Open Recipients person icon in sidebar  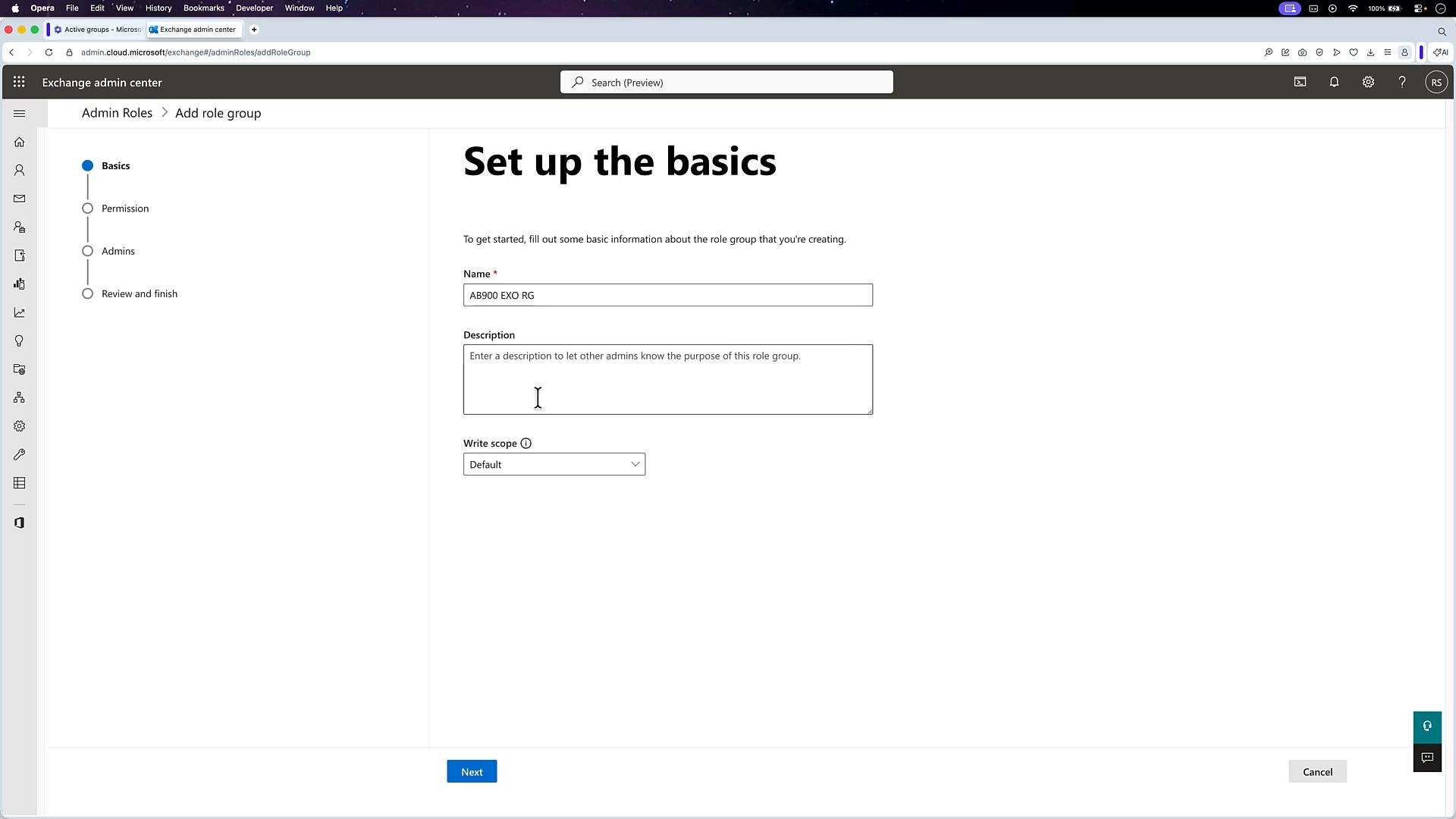(x=20, y=171)
